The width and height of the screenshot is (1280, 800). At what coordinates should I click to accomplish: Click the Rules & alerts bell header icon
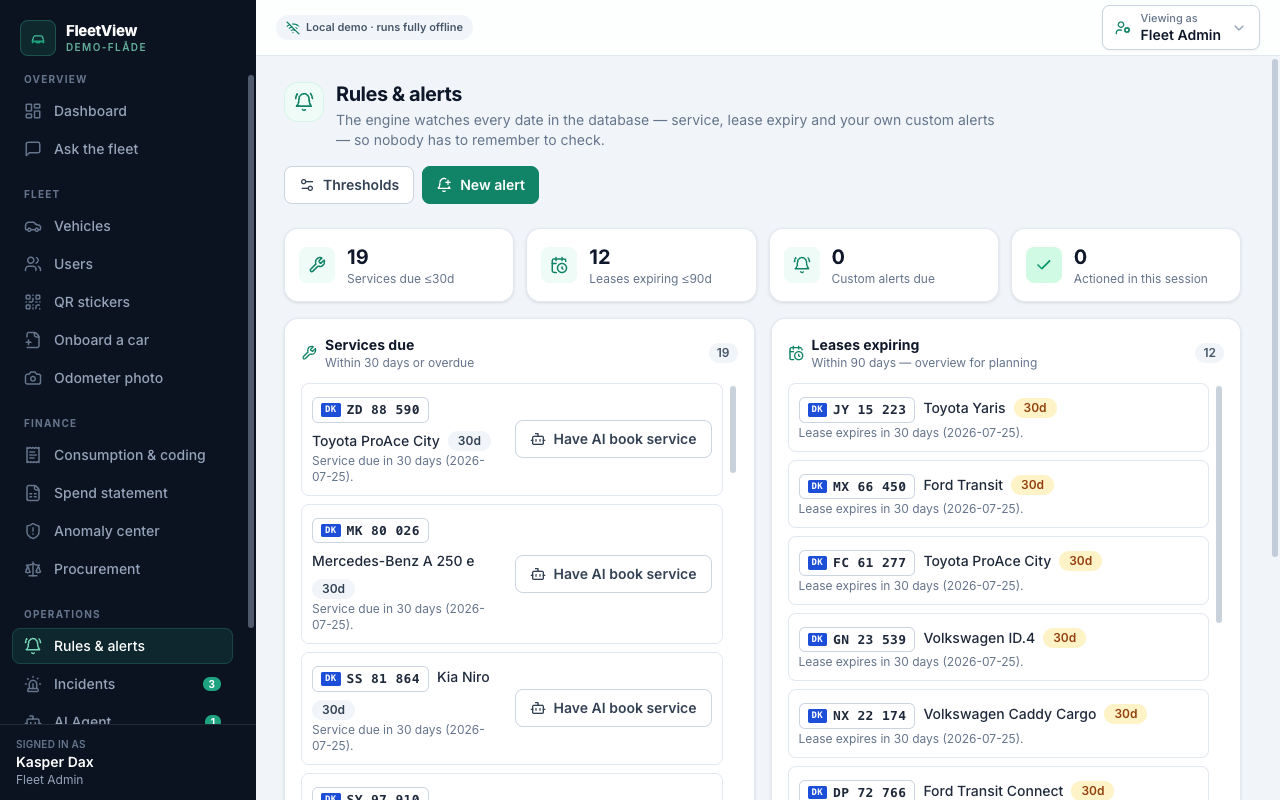[x=304, y=102]
